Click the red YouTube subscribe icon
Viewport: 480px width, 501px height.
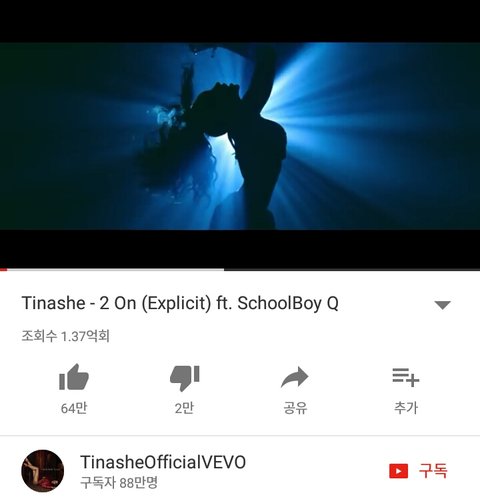pos(398,471)
